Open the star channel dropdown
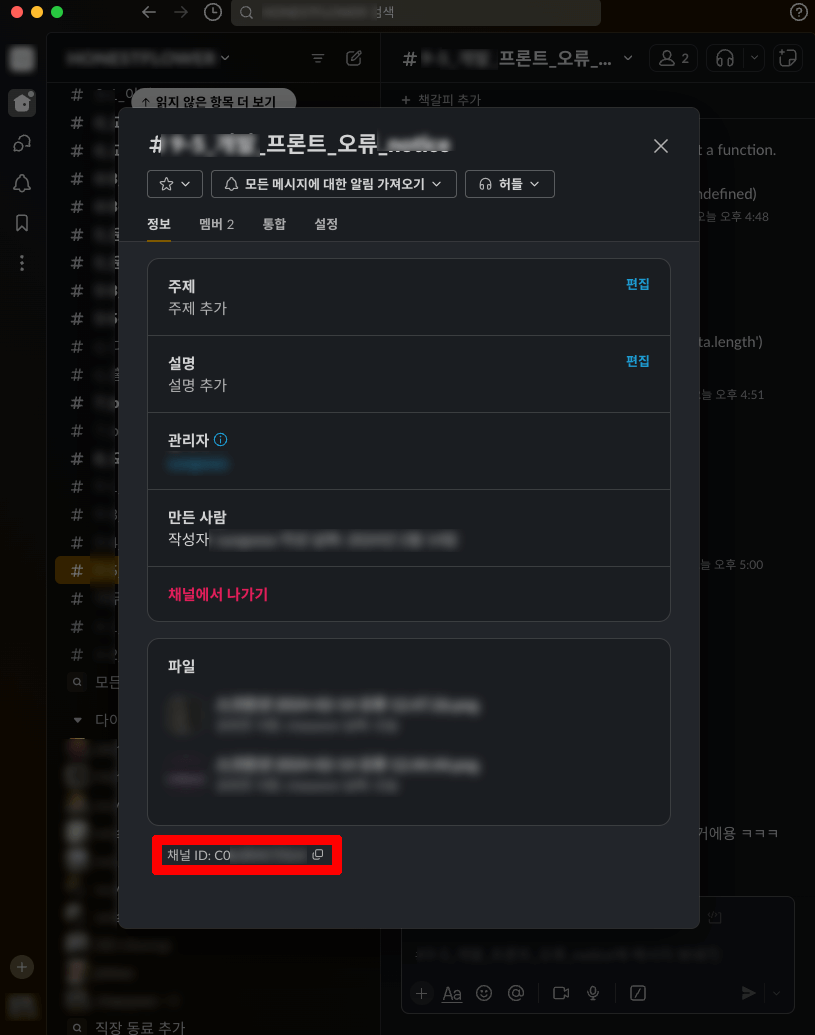 [175, 184]
